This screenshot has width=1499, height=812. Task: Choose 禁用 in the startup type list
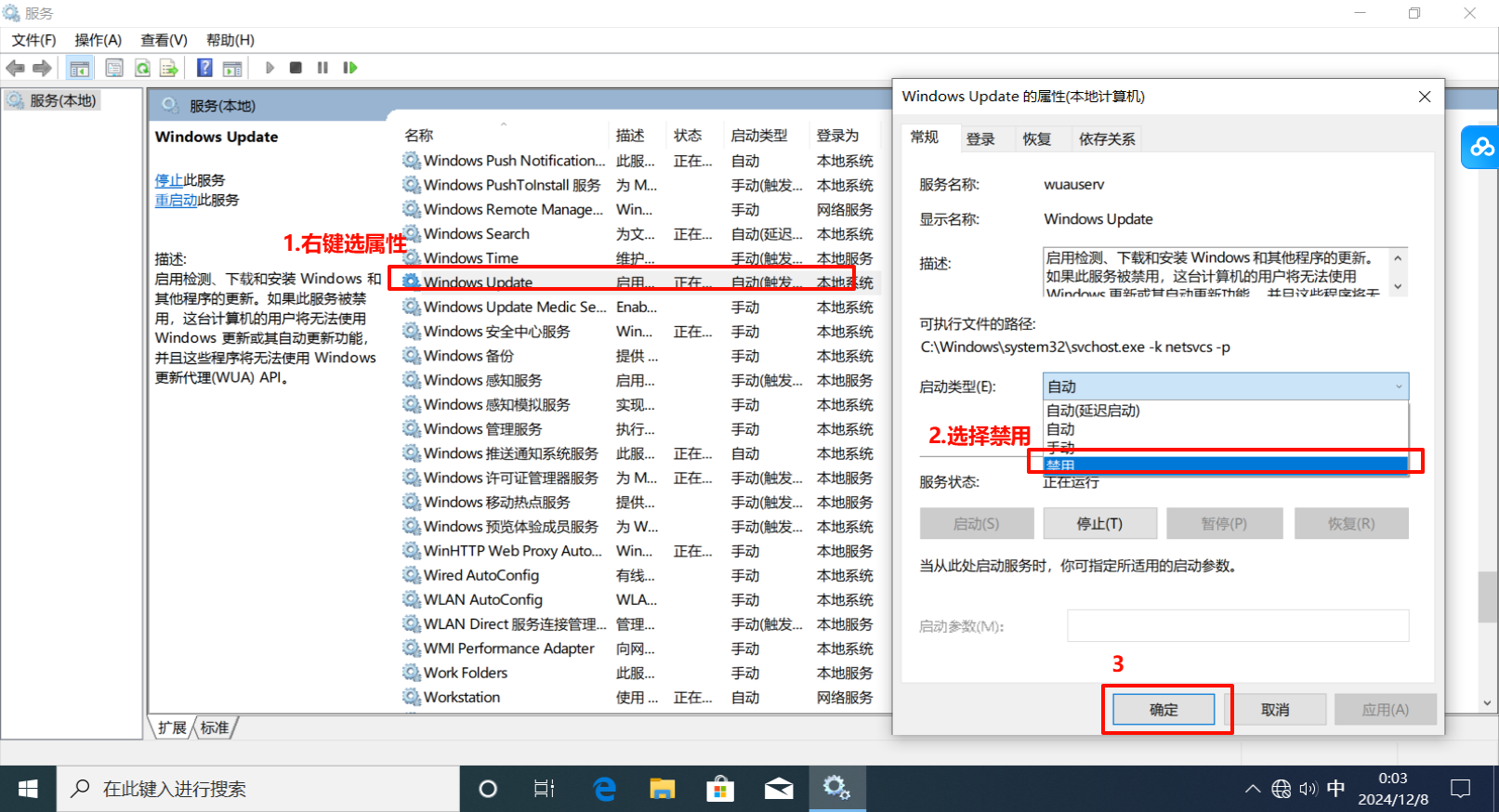(x=1226, y=465)
